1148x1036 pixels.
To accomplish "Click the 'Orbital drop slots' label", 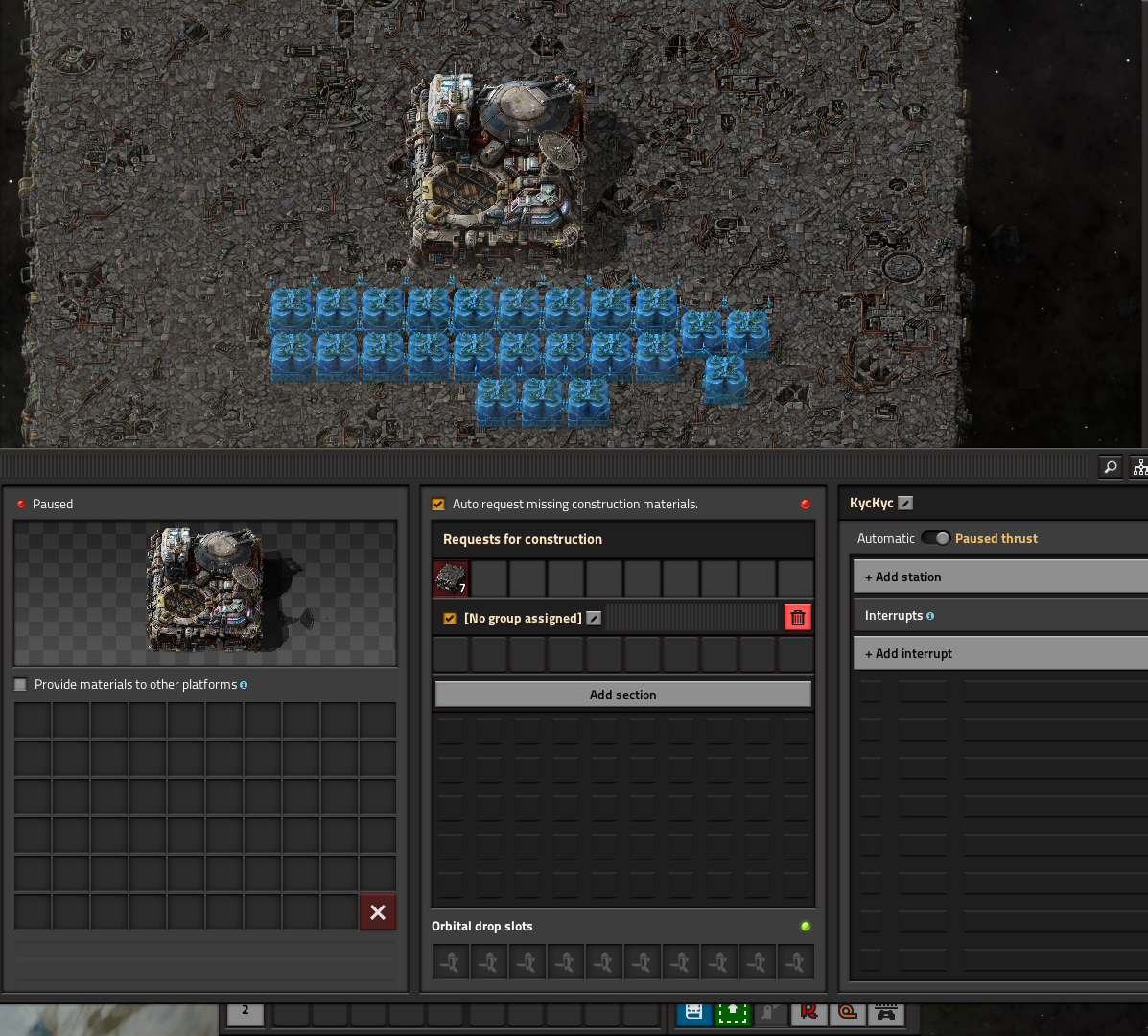I will click(481, 926).
